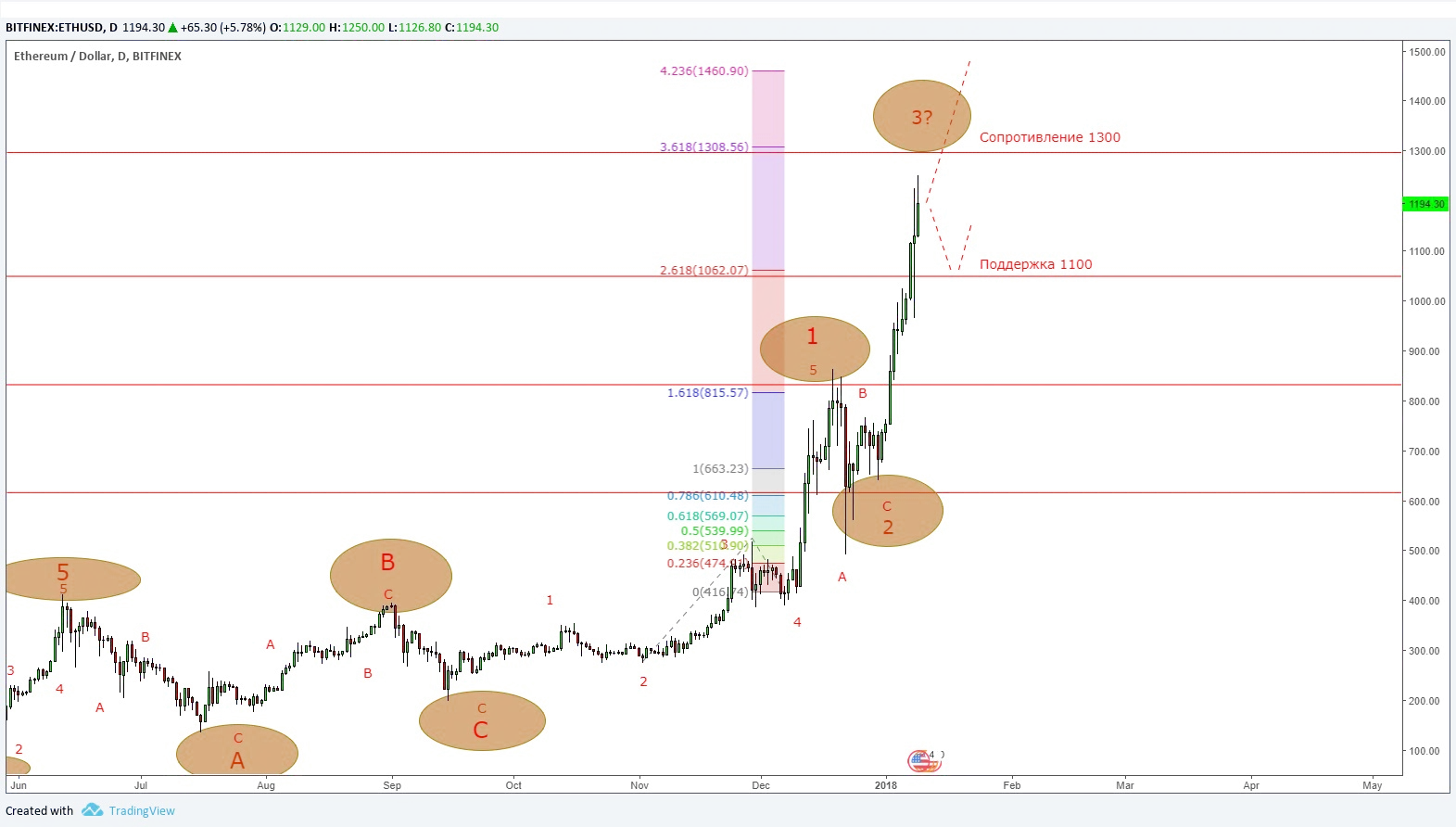The height and width of the screenshot is (827, 1456).
Task: Select the ellipse labeled 3?
Action: click(921, 116)
